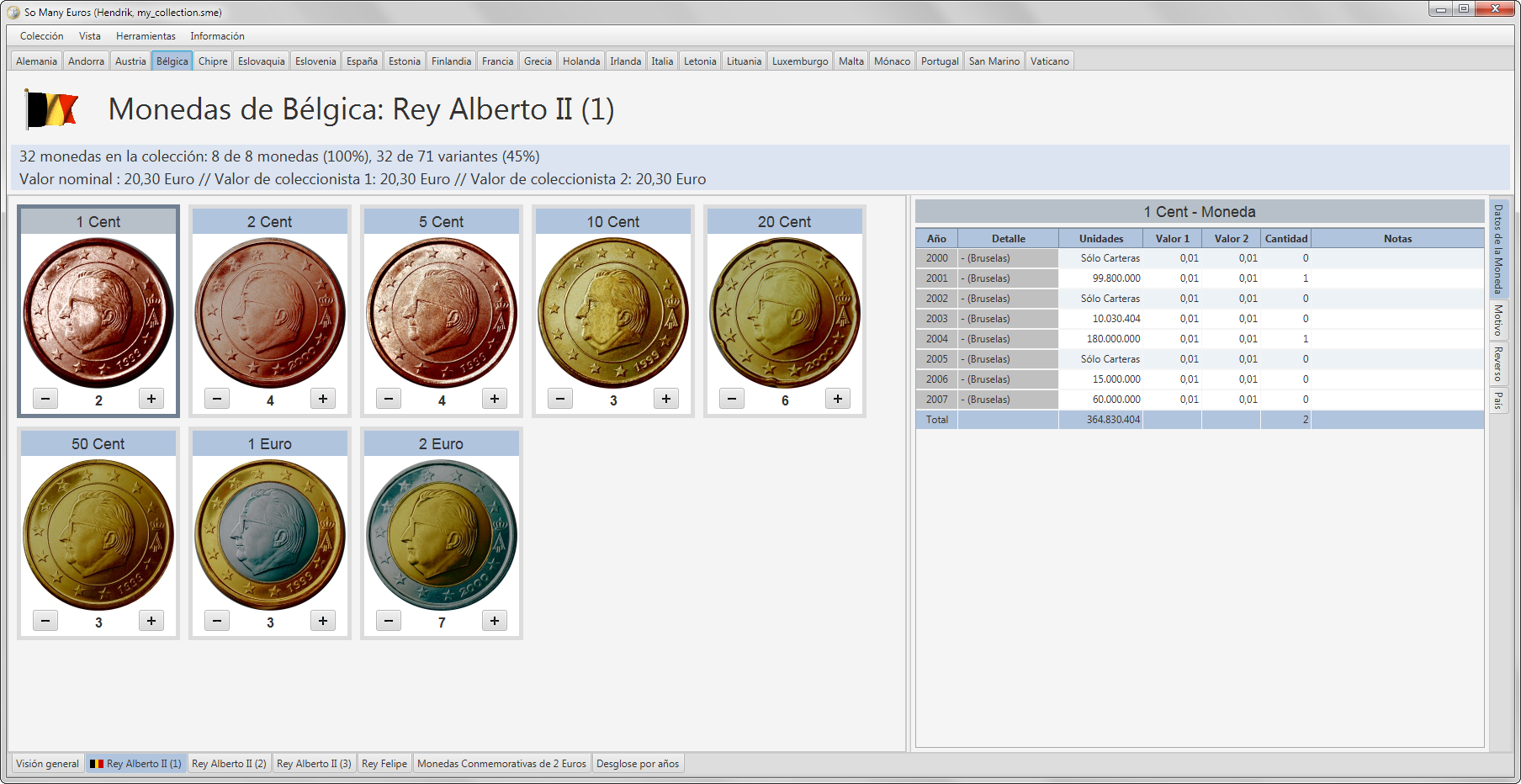Increase the 1 Cent coin count
Screen dimensions: 1521x784
tap(151, 399)
